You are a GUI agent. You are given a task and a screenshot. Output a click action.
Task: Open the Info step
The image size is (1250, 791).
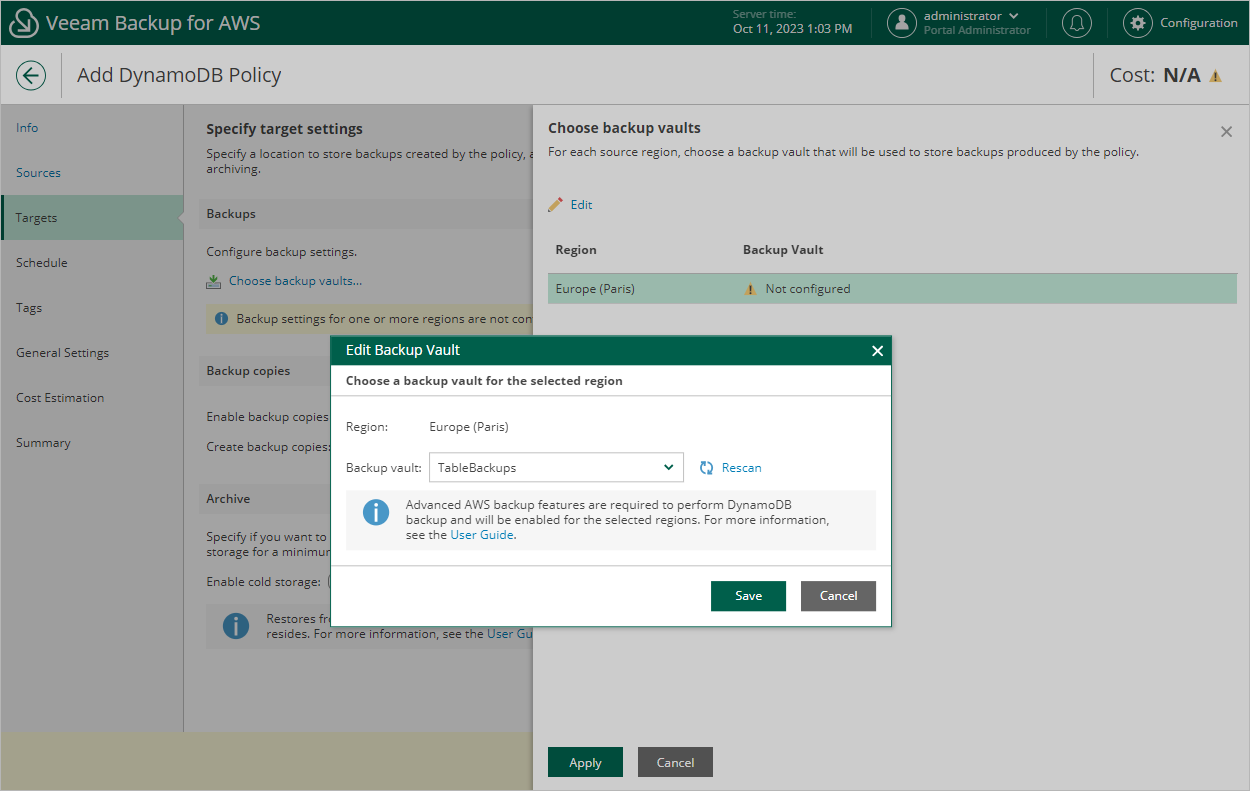tap(27, 127)
